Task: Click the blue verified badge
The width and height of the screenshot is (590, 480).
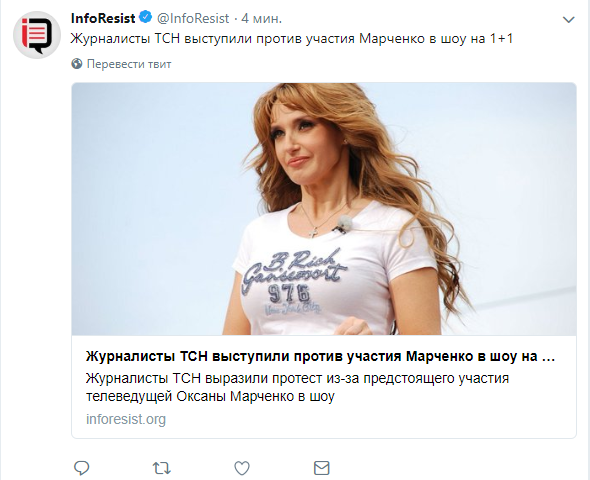Action: tap(146, 17)
